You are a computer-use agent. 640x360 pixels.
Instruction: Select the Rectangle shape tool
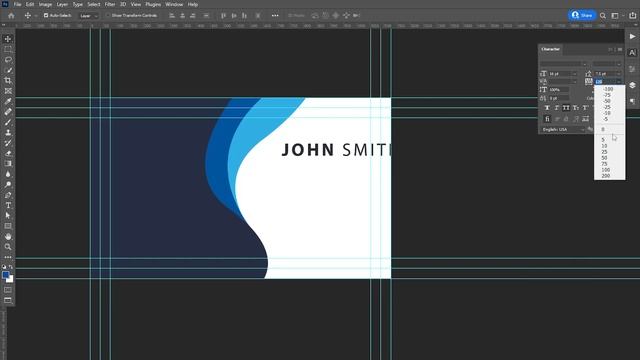pos(8,226)
